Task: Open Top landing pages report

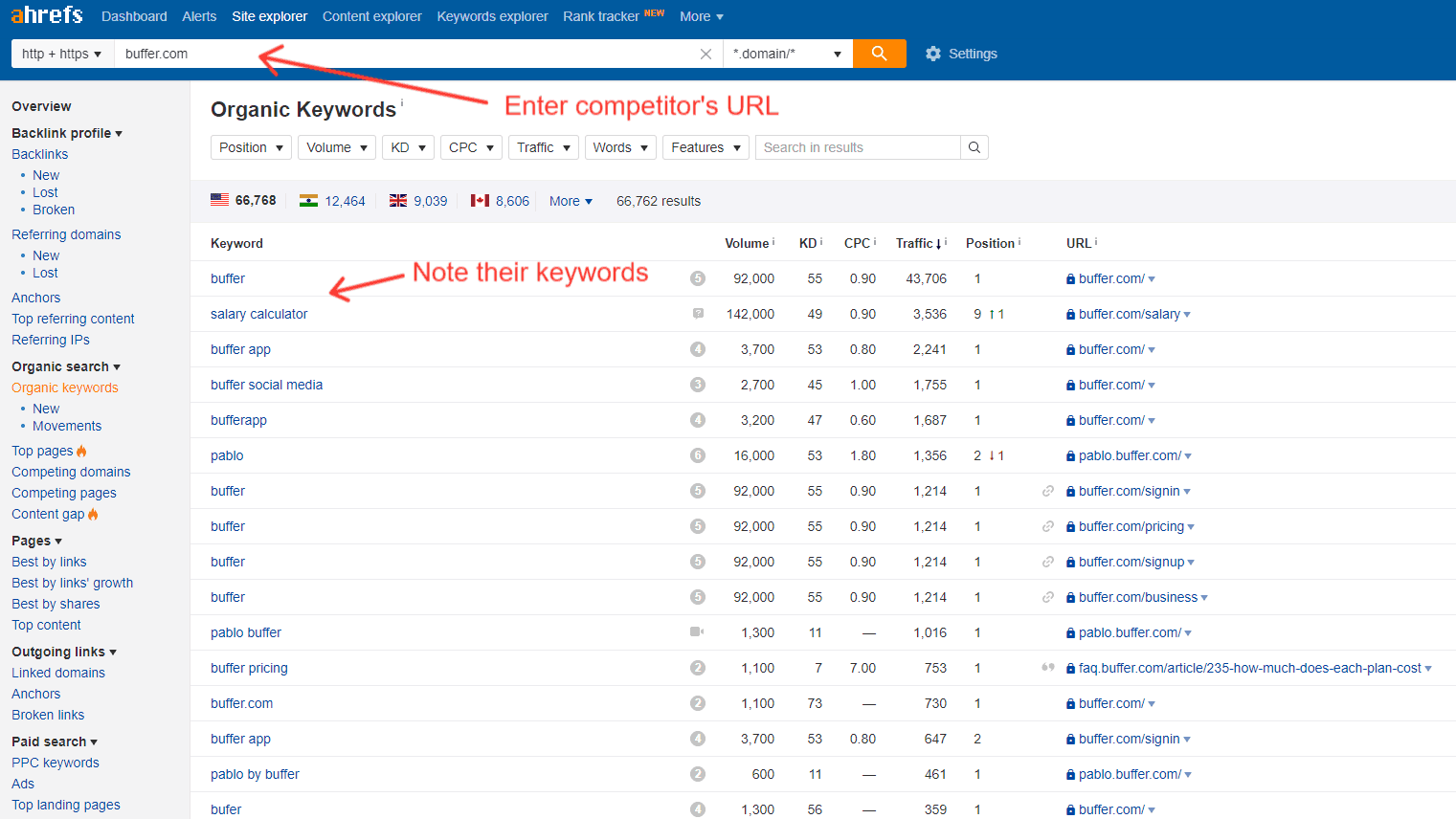Action: click(x=66, y=805)
